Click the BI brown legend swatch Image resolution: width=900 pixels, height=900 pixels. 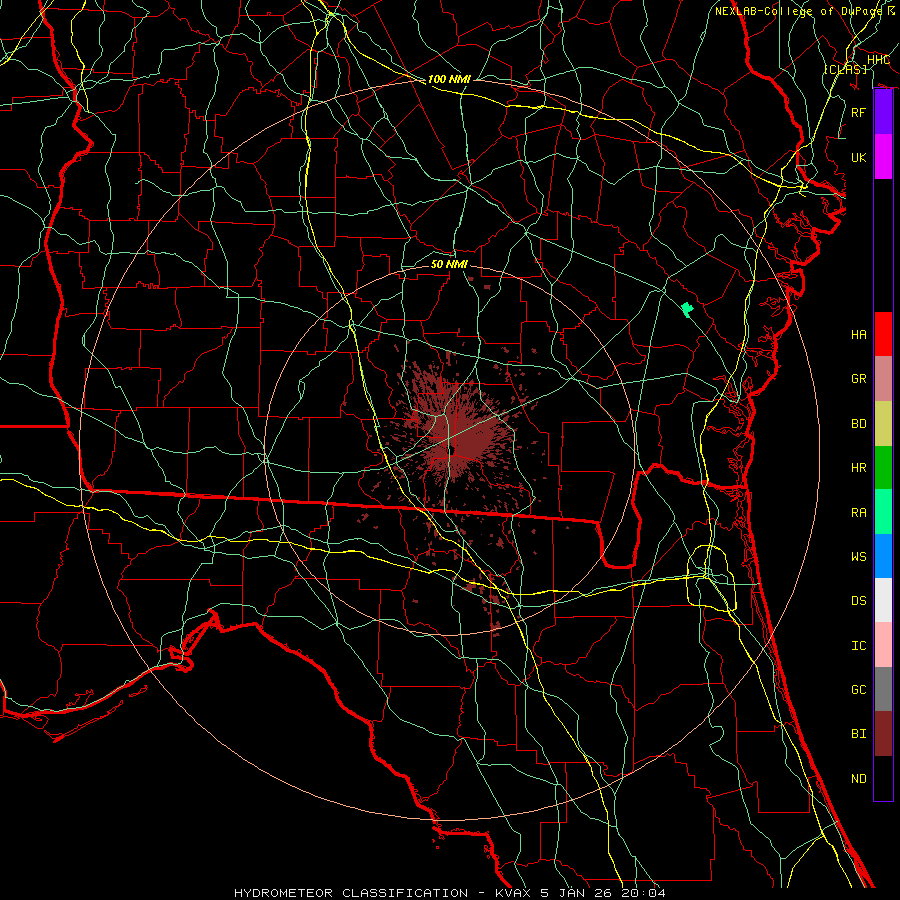[883, 734]
